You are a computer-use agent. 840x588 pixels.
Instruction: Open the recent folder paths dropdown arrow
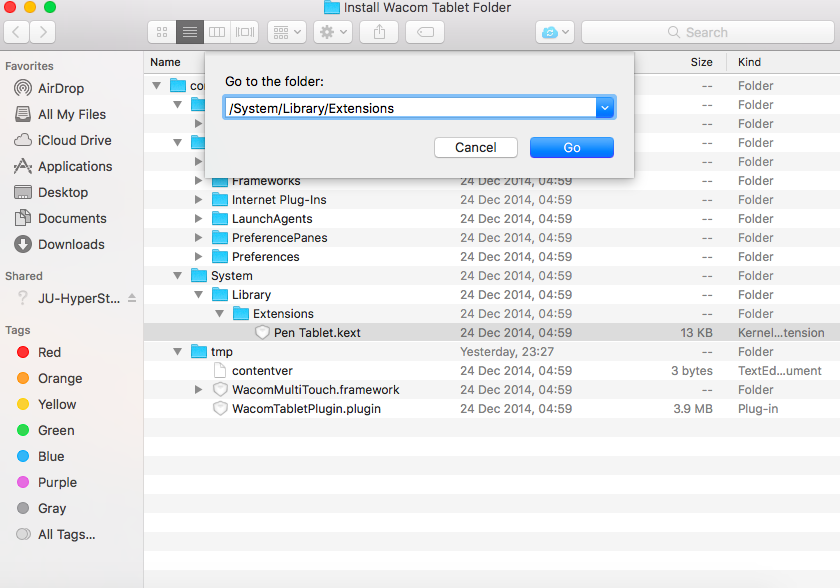[x=605, y=108]
